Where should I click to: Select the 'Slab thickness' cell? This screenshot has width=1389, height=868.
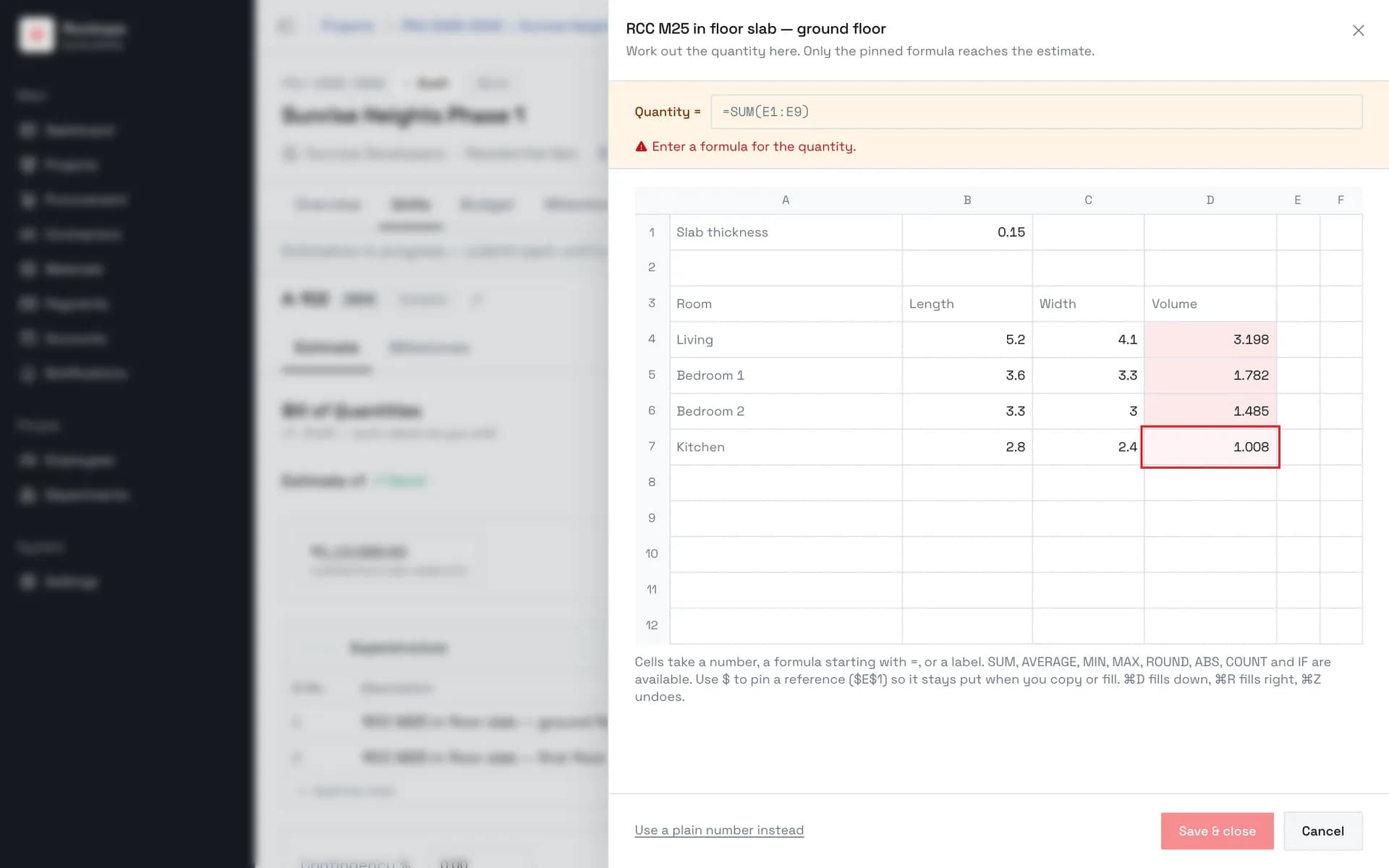tap(786, 232)
